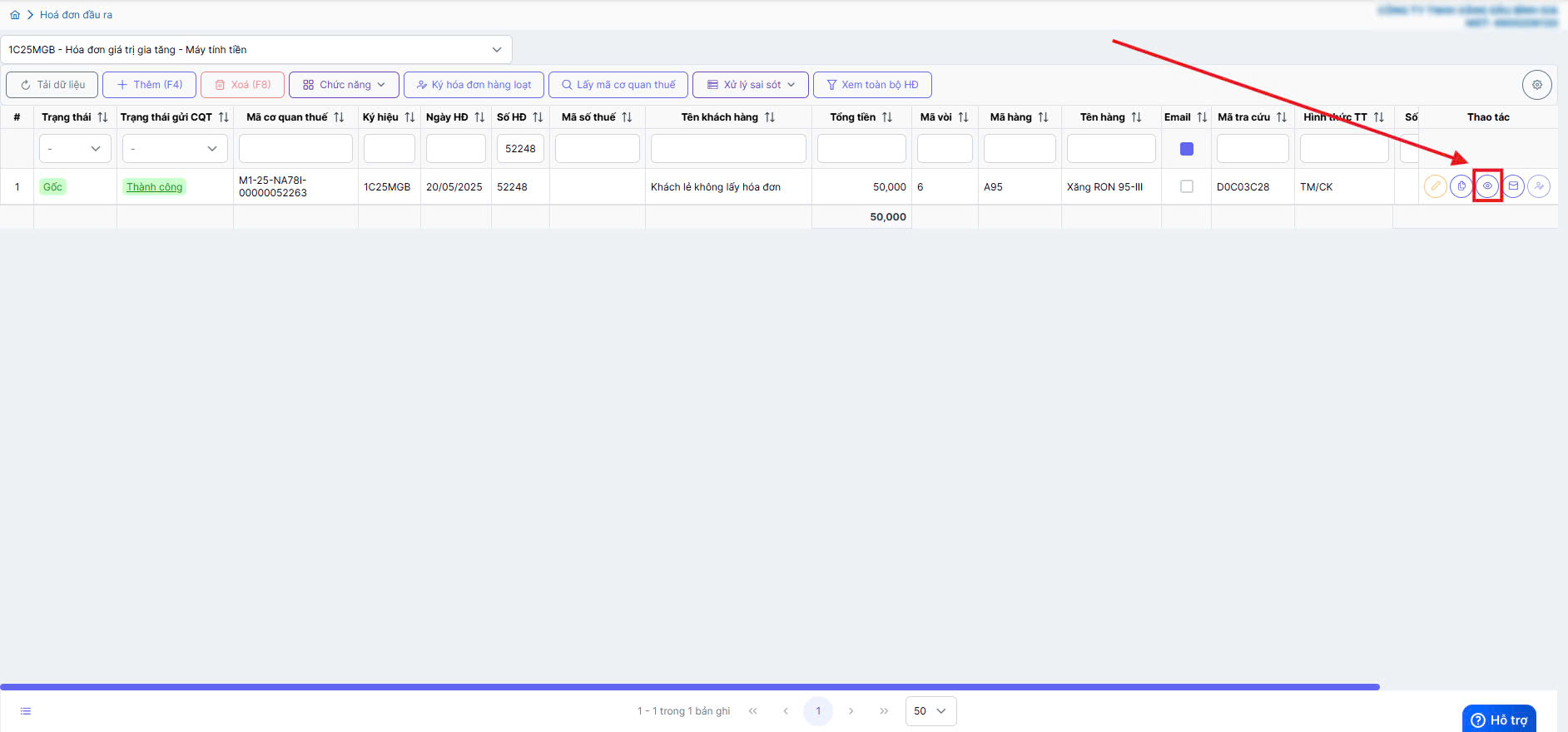
Task: Go to next page of records
Action: [851, 711]
